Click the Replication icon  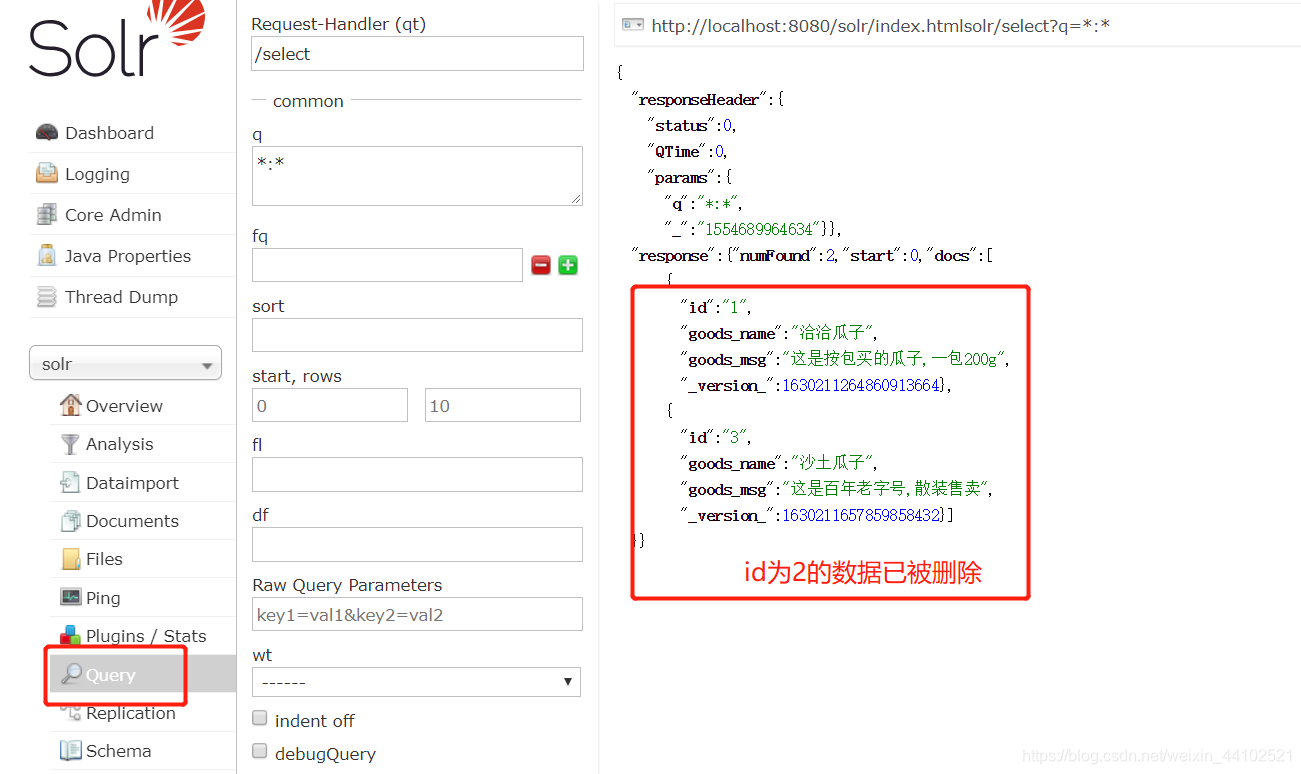(71, 712)
